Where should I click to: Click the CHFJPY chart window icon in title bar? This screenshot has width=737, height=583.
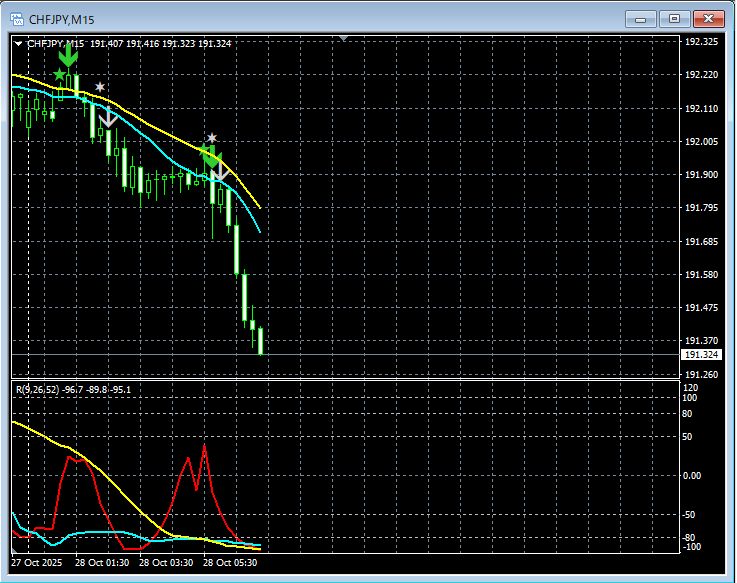[x=17, y=19]
